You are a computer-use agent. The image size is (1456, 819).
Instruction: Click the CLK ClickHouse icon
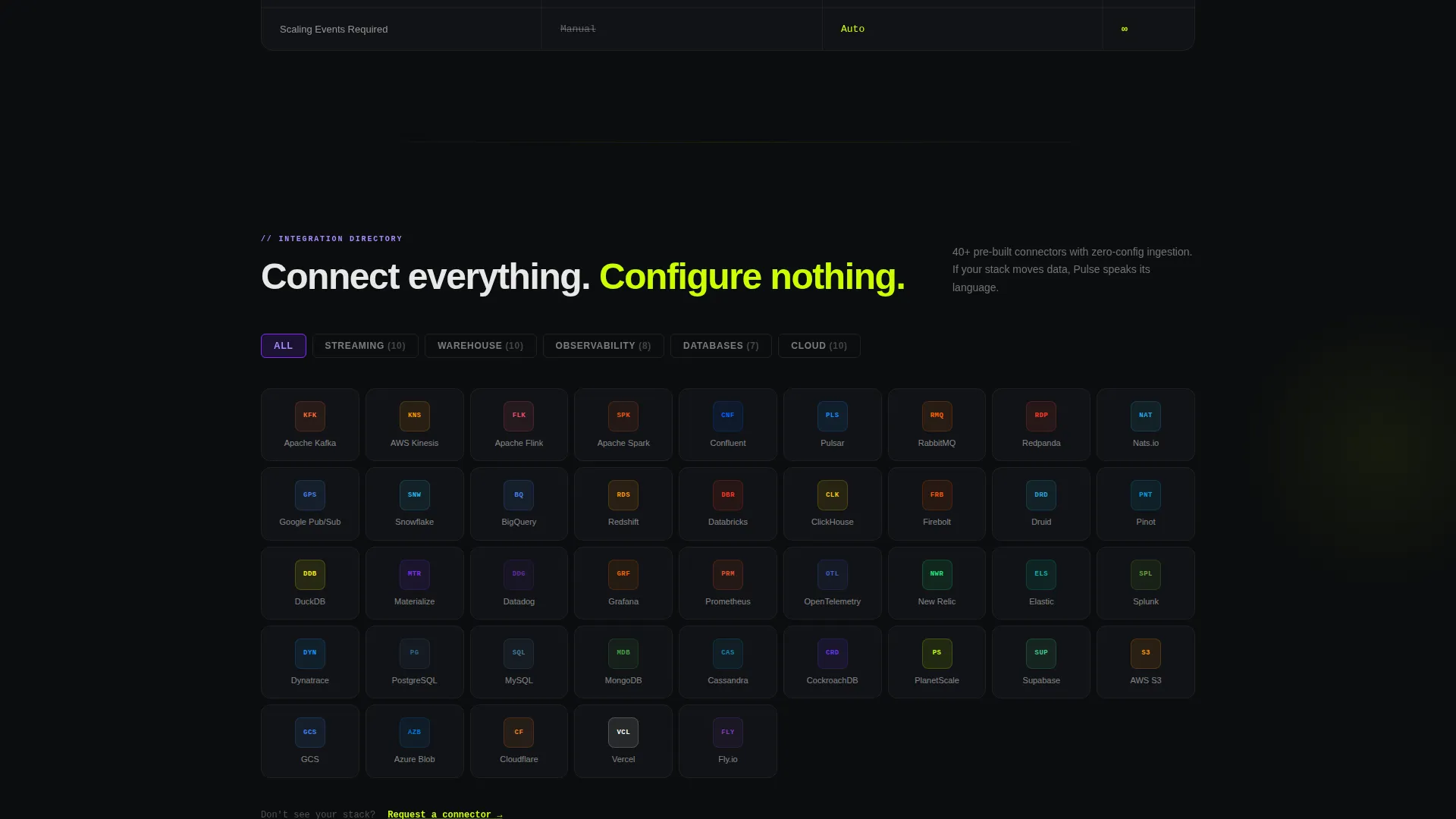pyautogui.click(x=833, y=495)
